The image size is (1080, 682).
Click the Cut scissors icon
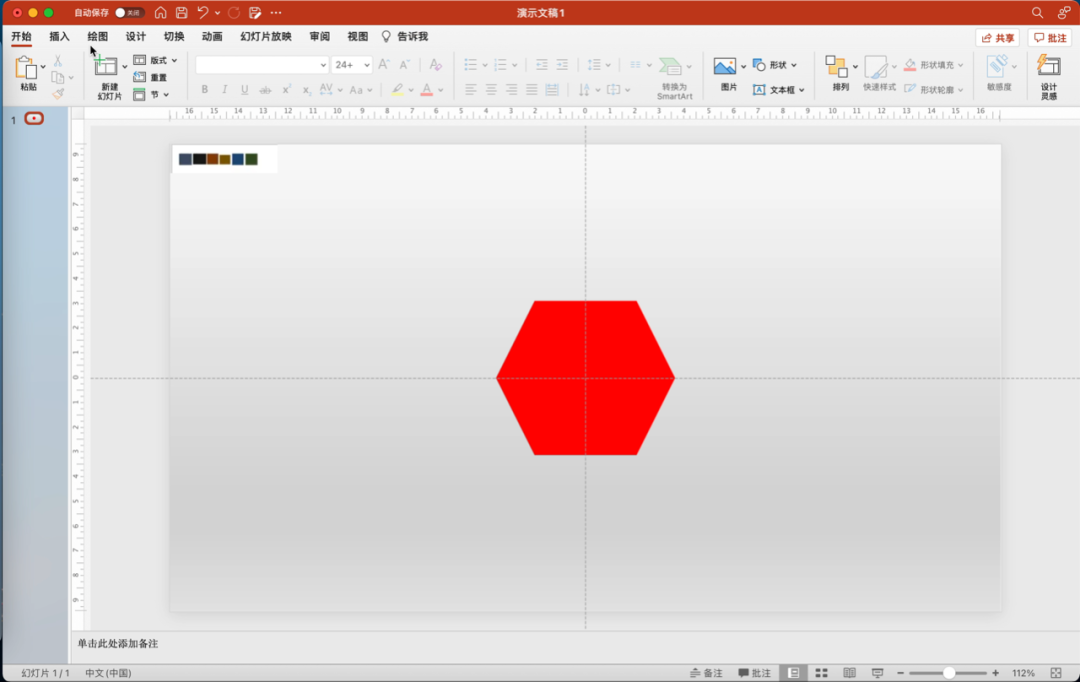pos(58,61)
